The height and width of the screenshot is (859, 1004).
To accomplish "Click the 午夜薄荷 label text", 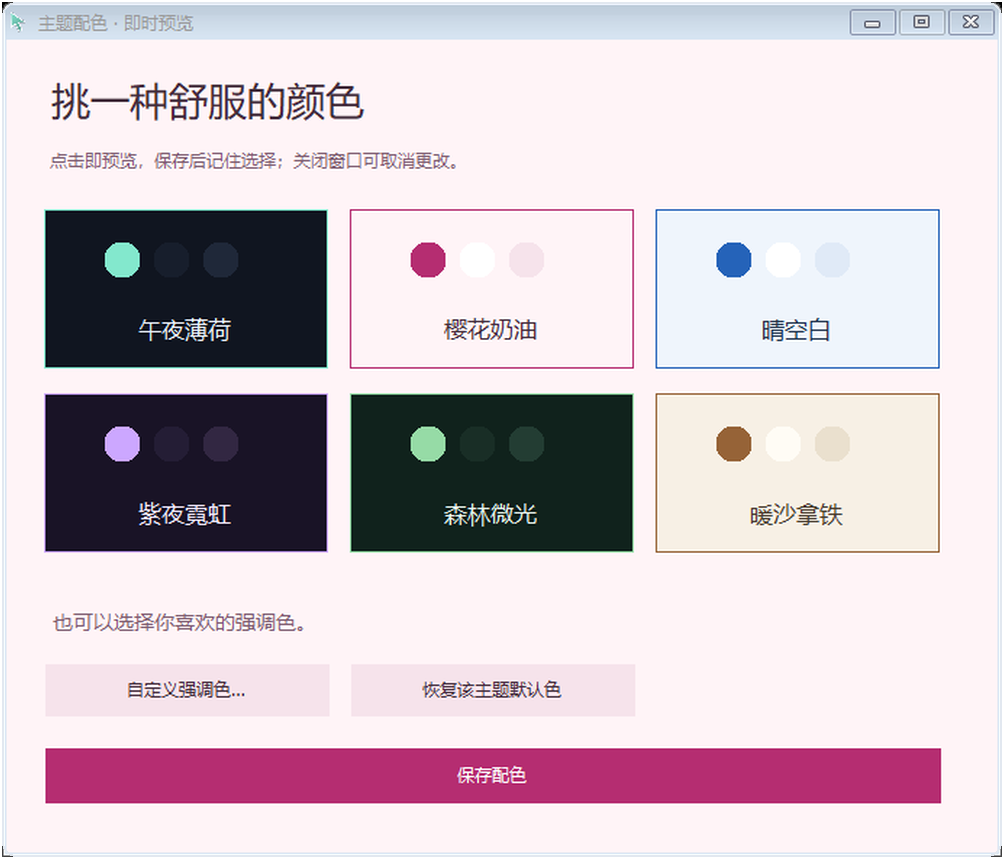I will pyautogui.click(x=185, y=330).
